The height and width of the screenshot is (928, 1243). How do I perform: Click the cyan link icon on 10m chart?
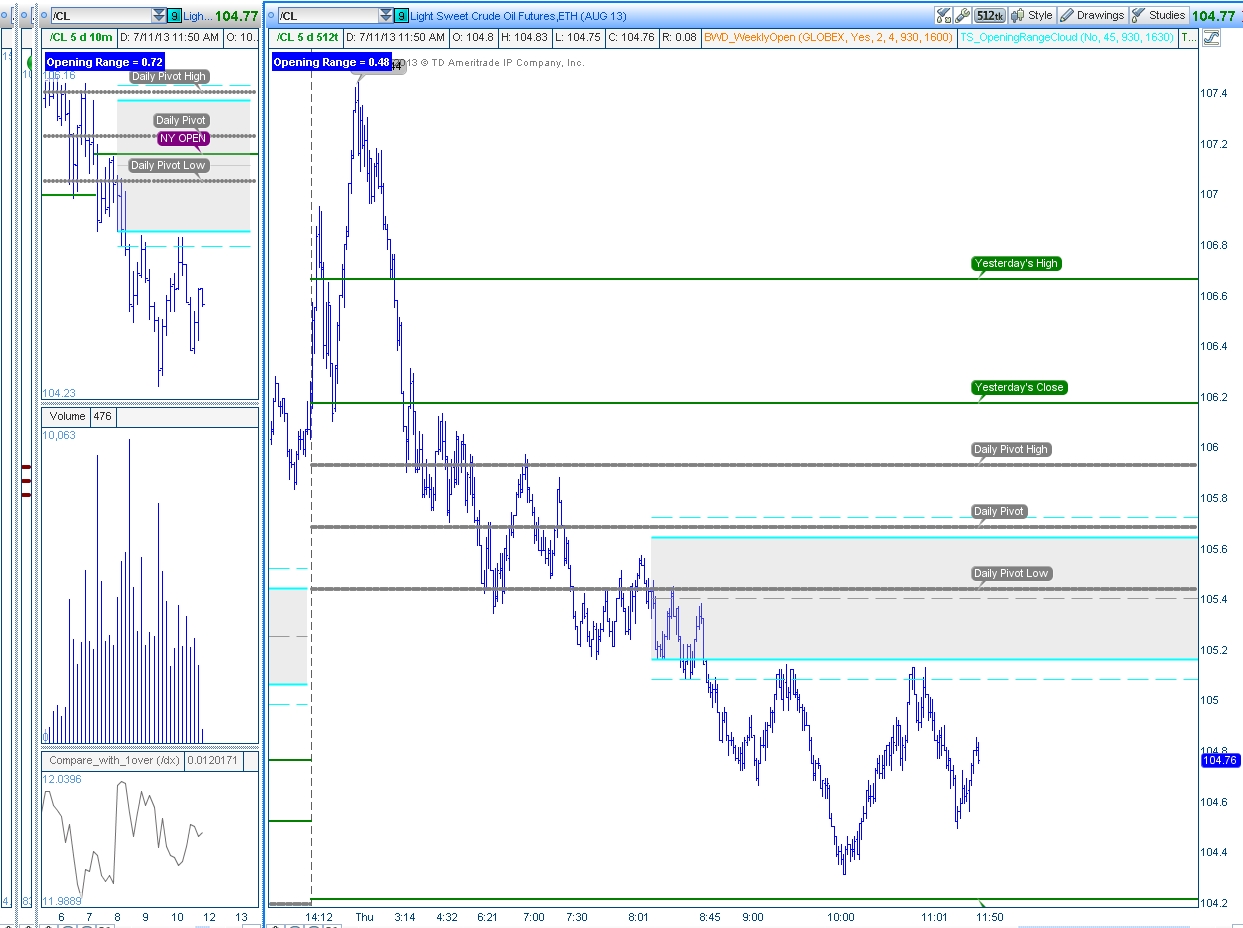click(174, 15)
